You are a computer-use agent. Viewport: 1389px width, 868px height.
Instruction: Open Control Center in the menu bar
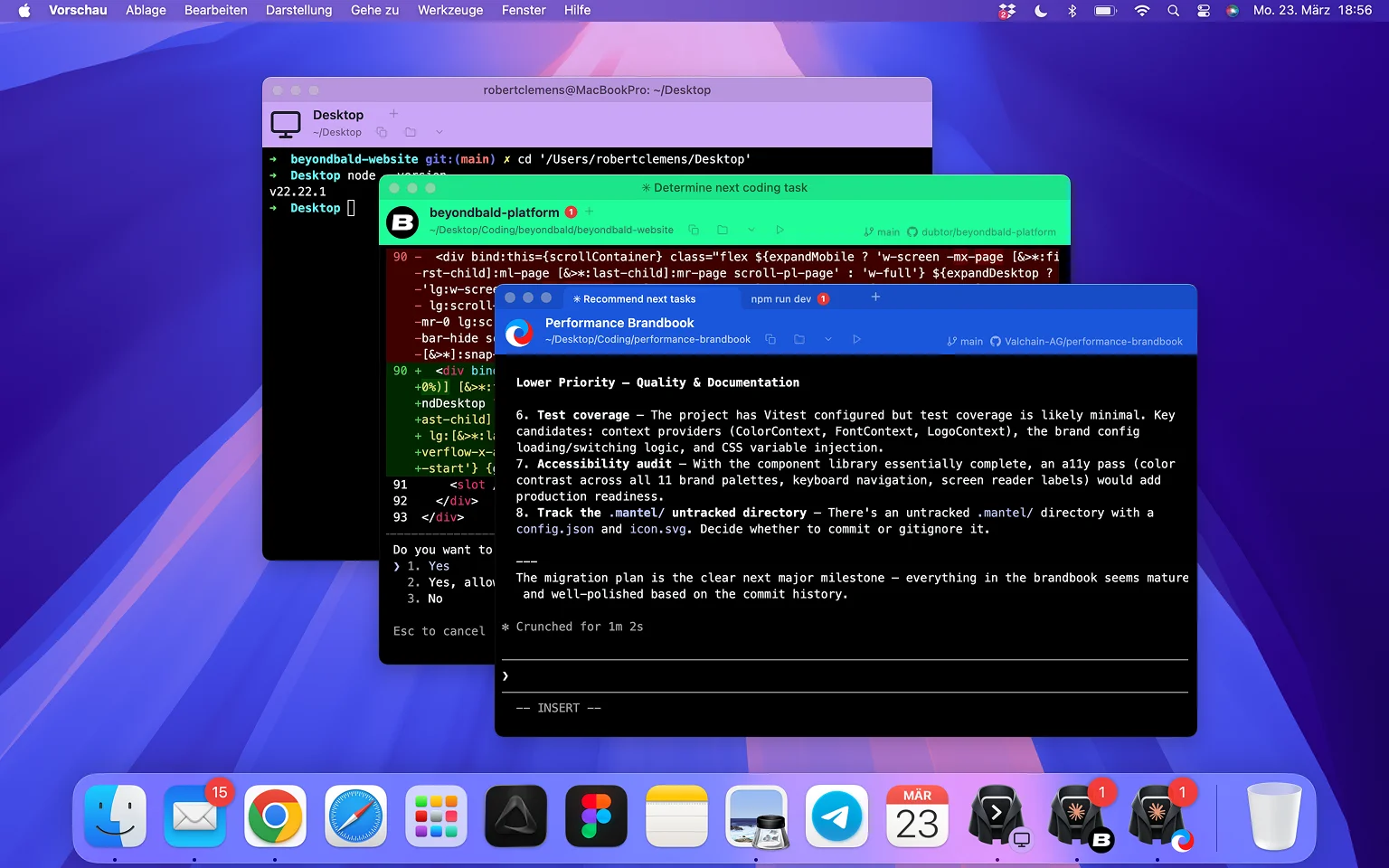[1203, 11]
